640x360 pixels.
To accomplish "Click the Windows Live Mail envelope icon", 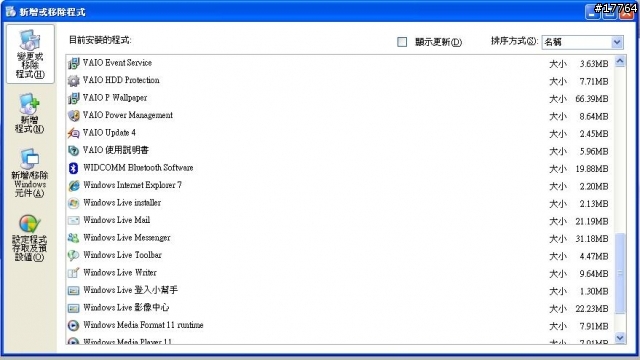I will coord(73,221).
